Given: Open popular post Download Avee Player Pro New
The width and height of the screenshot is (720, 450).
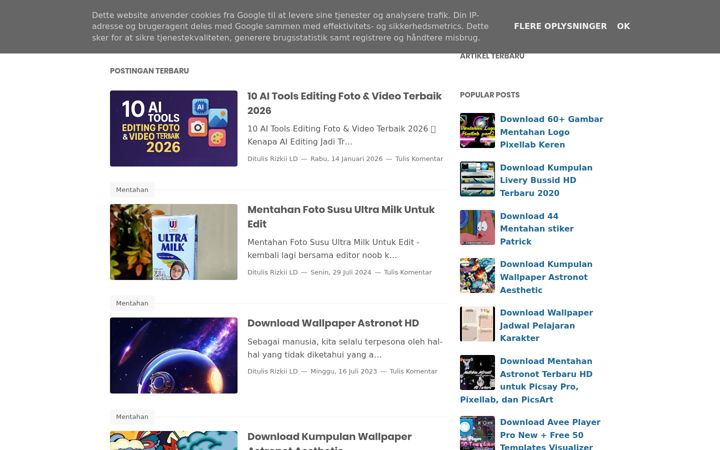Looking at the screenshot, I should [550, 434].
